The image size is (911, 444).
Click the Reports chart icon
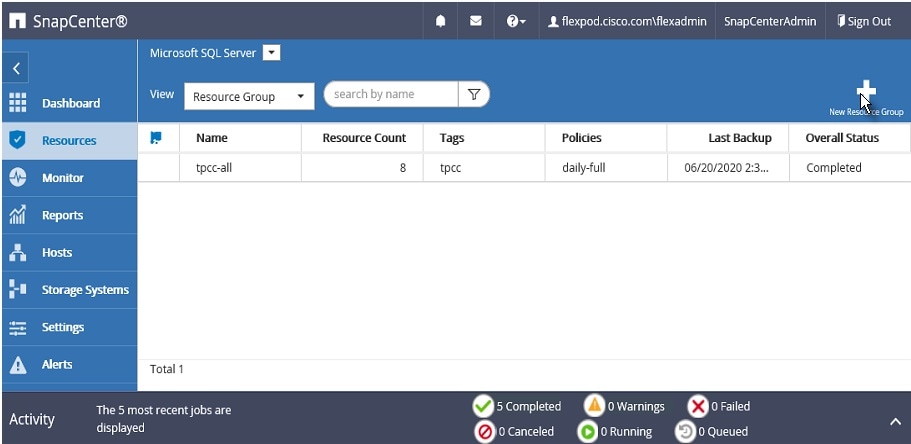point(18,214)
